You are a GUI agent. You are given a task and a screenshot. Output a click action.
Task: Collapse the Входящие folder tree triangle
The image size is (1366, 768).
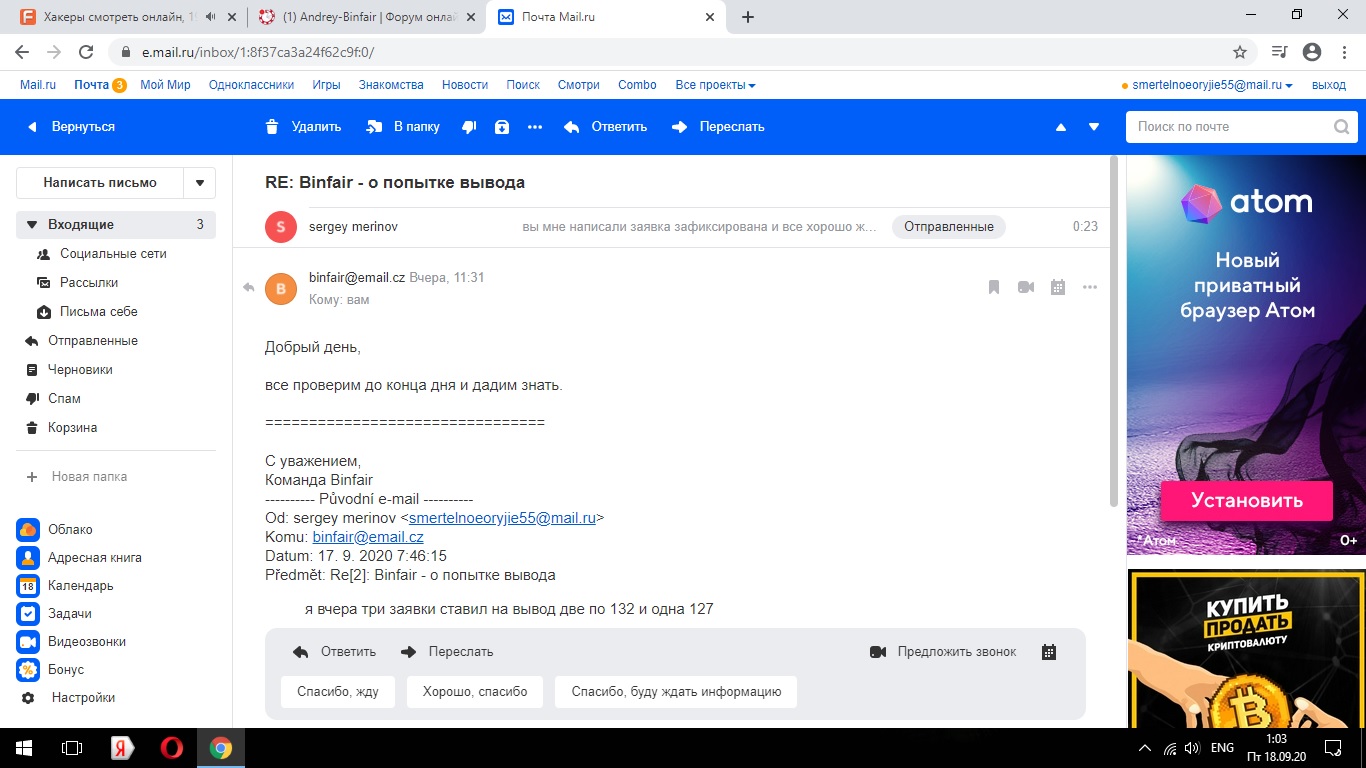32,225
